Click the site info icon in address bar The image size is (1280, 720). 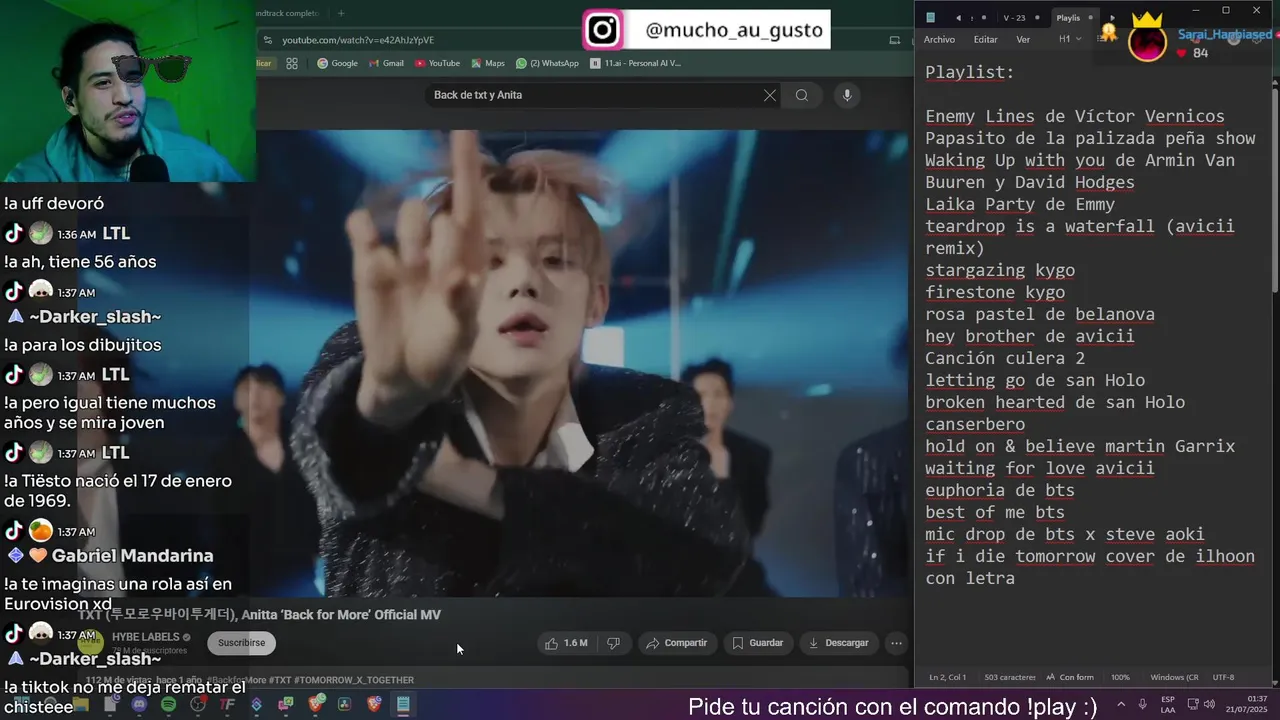(267, 40)
